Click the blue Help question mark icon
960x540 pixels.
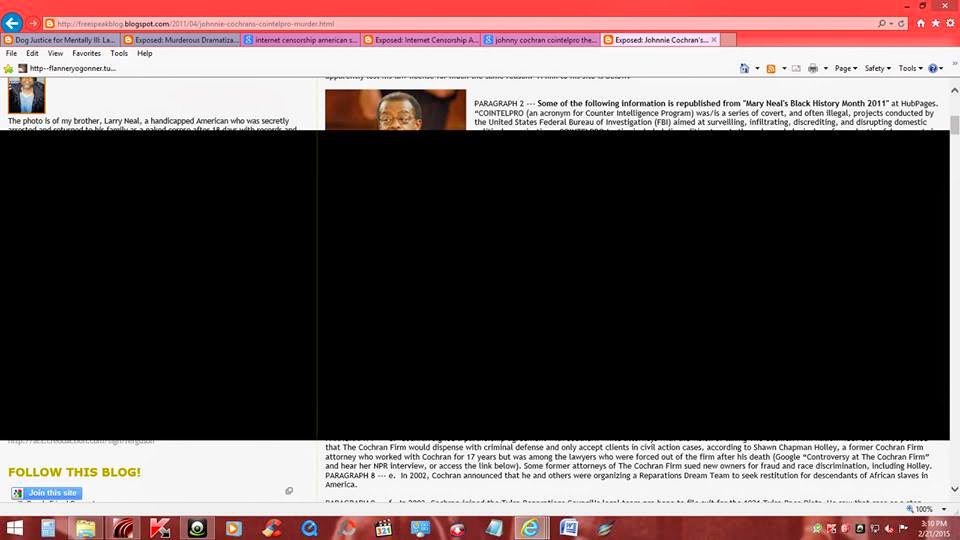click(932, 68)
